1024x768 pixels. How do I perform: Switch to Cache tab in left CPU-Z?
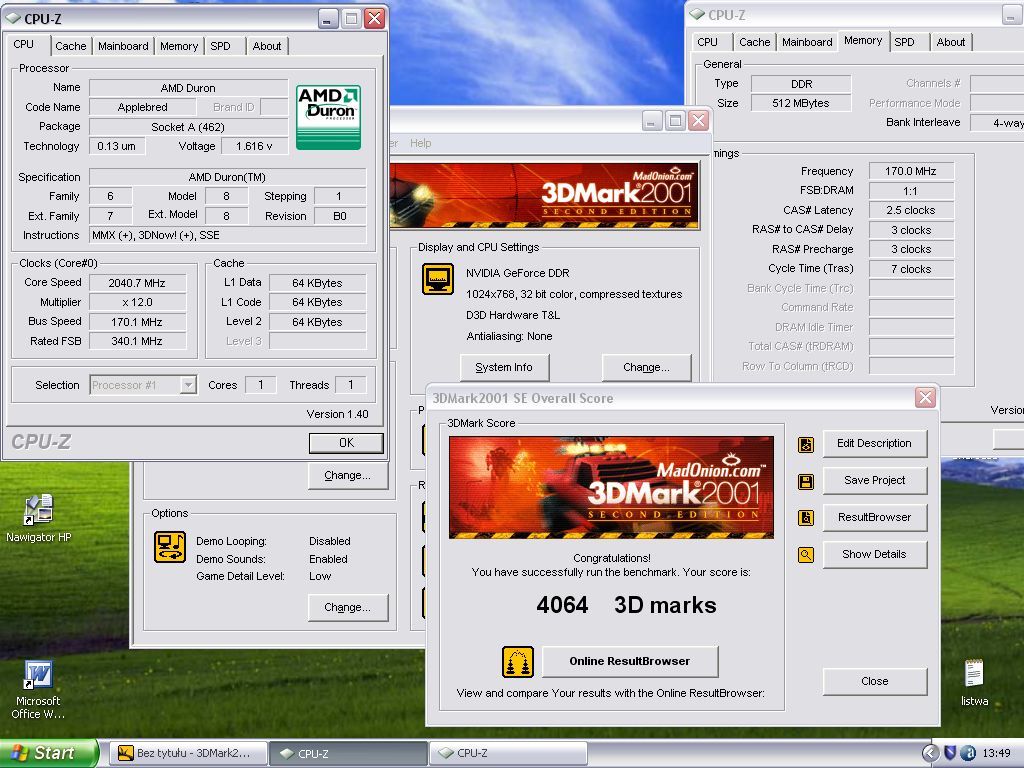pyautogui.click(x=71, y=46)
